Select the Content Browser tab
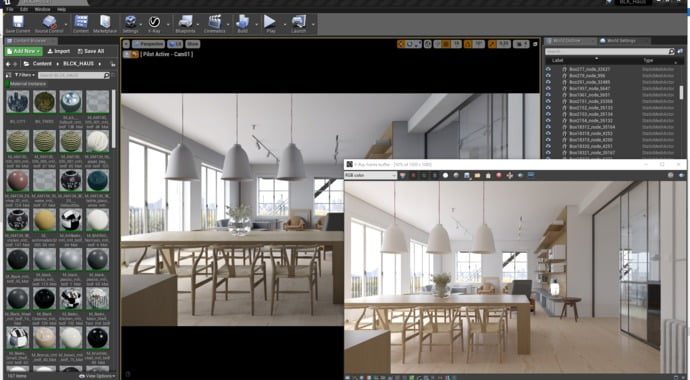690x380 pixels. (x=30, y=41)
